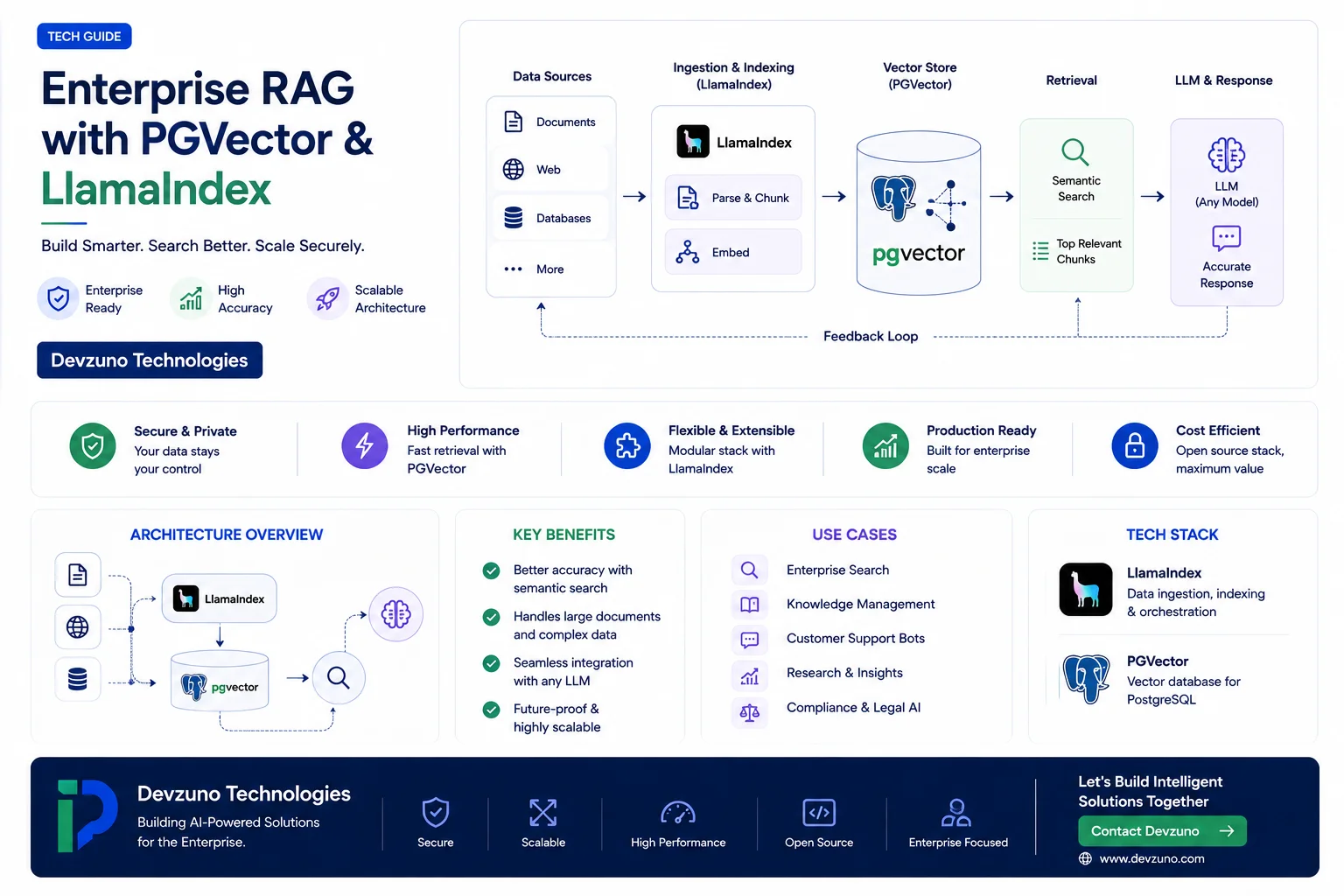Click the Devzuno Technologies blue badge

point(150,360)
